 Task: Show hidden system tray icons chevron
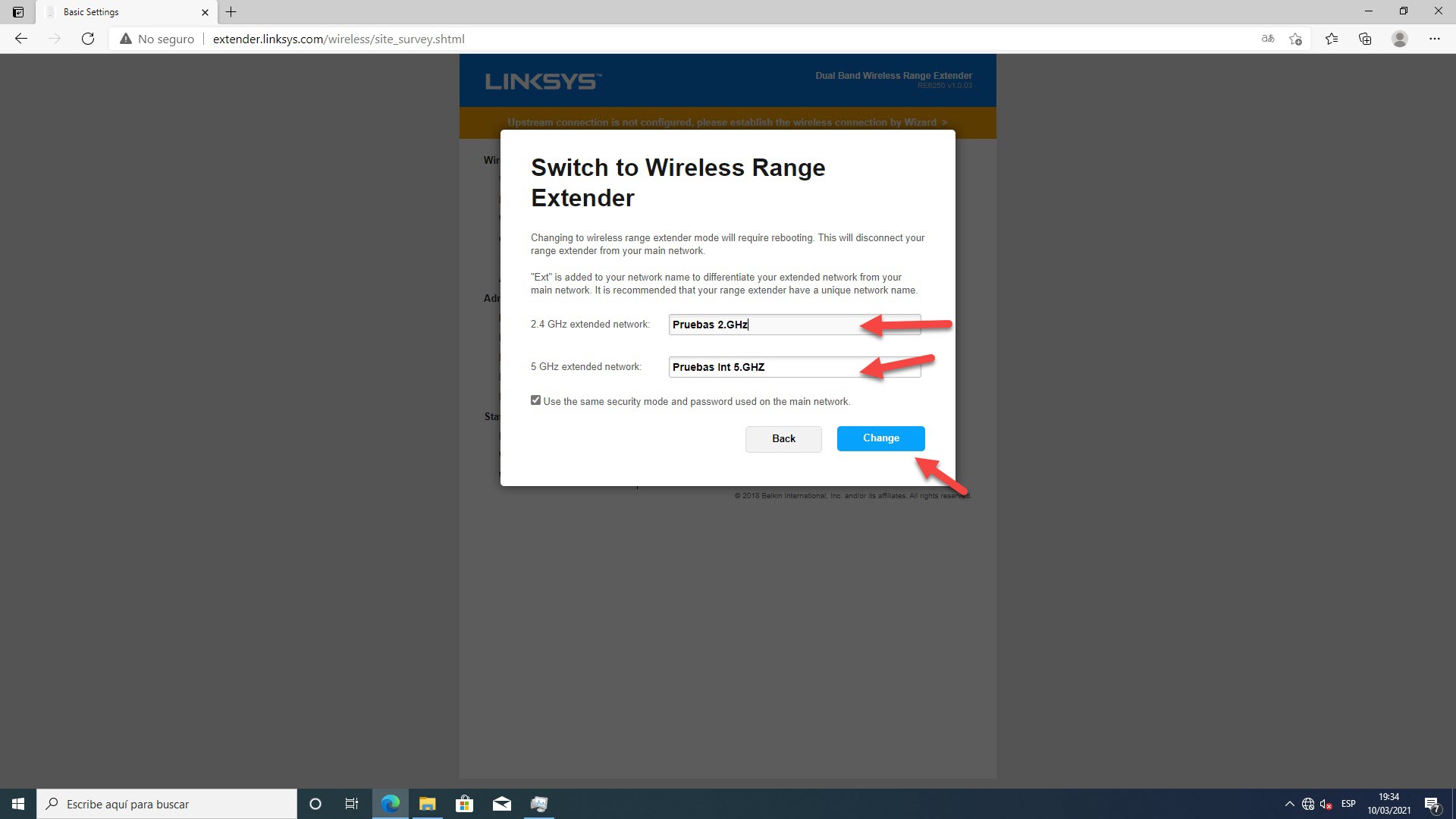pos(1289,804)
